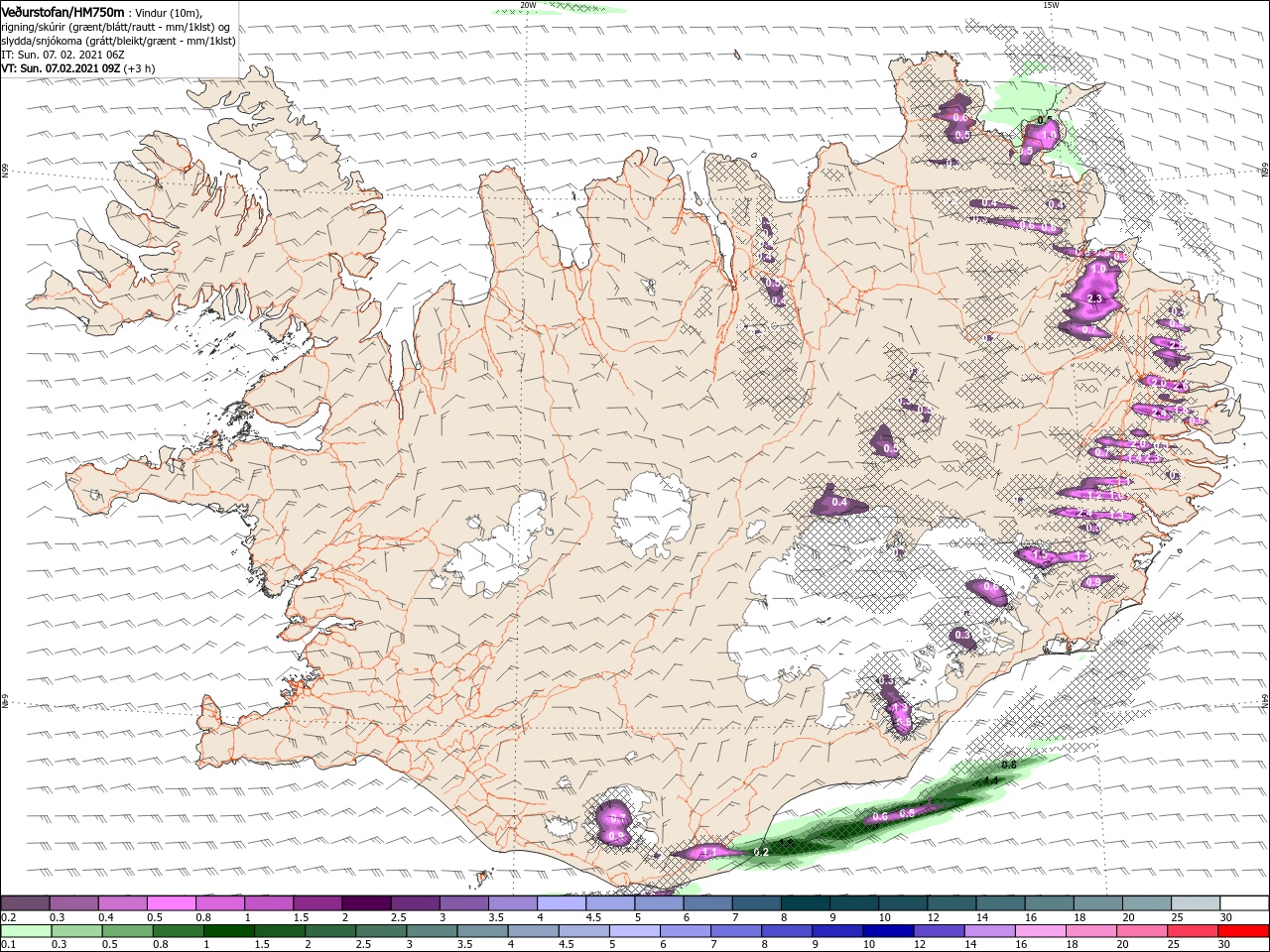Select the VT: Sun. 07.02.2021 09Z line
The height and width of the screenshot is (952, 1270).
tap(77, 68)
